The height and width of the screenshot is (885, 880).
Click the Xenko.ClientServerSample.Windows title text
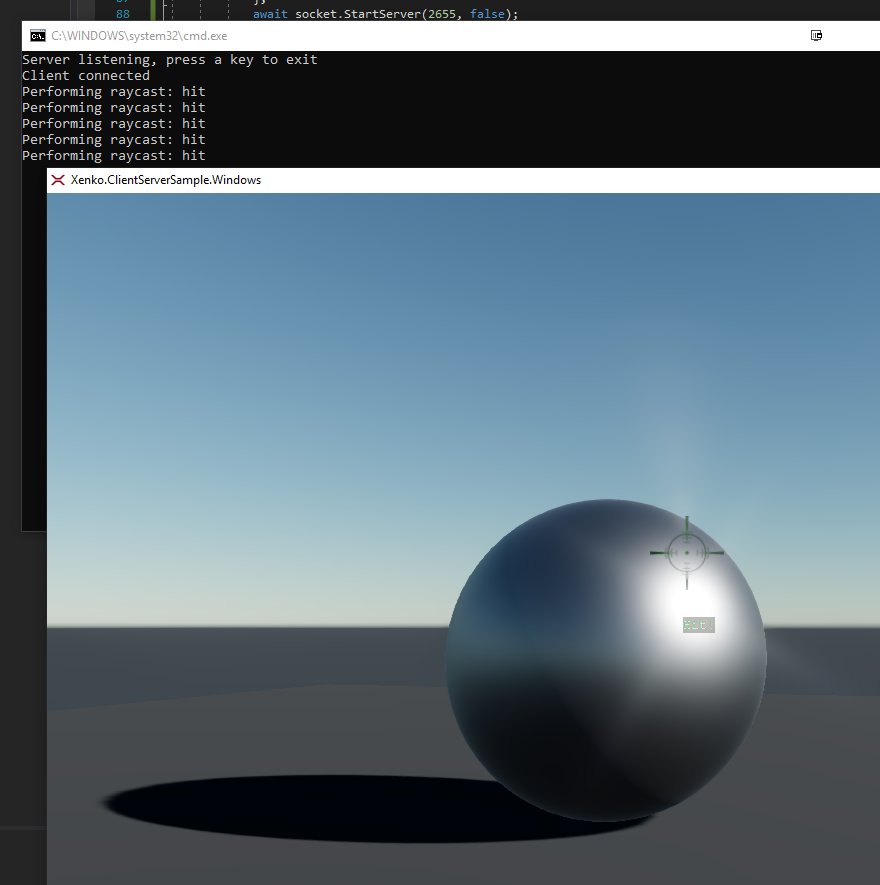pos(165,180)
